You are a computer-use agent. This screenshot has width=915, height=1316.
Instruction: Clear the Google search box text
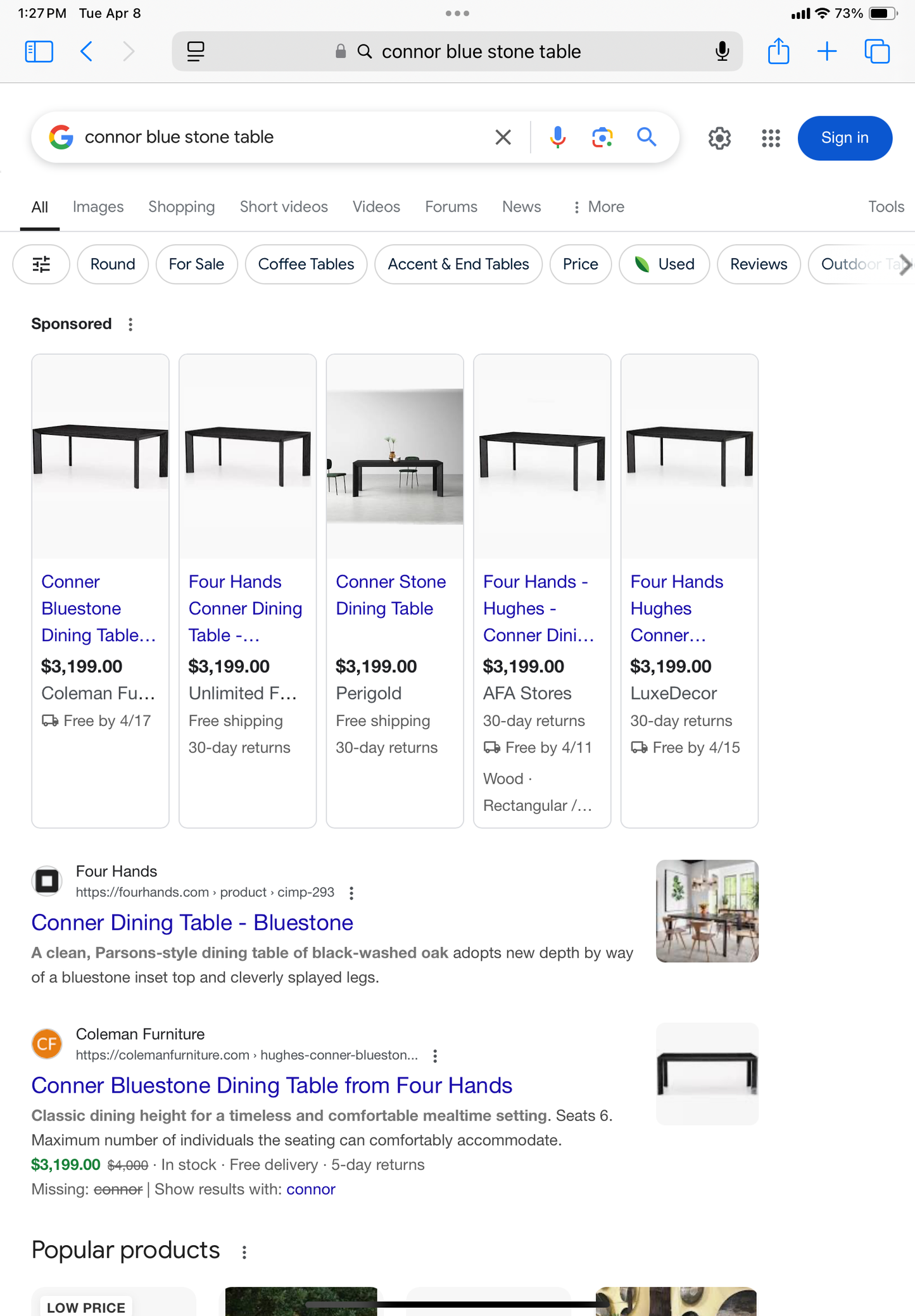pyautogui.click(x=503, y=137)
